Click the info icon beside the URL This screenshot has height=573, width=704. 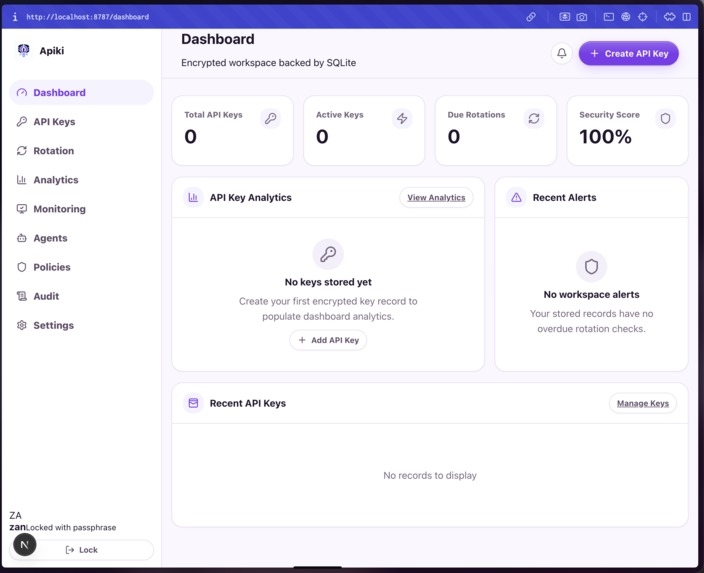[15, 17]
